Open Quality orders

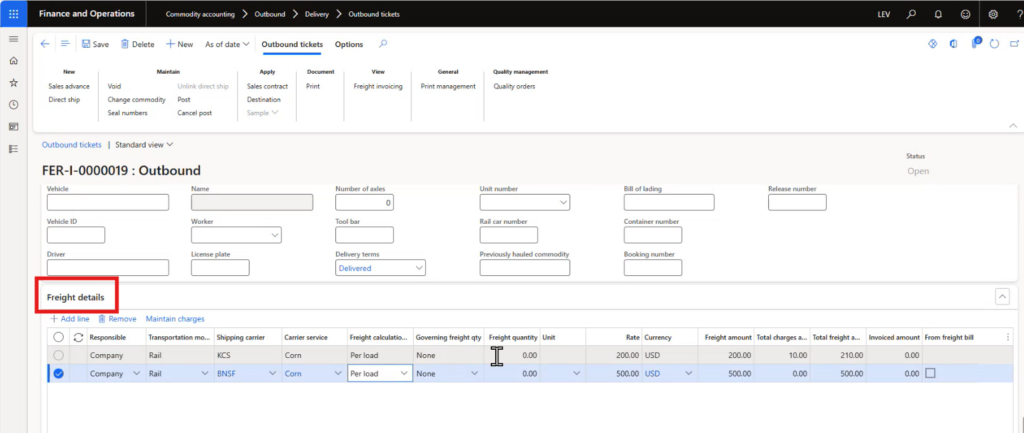coord(515,86)
